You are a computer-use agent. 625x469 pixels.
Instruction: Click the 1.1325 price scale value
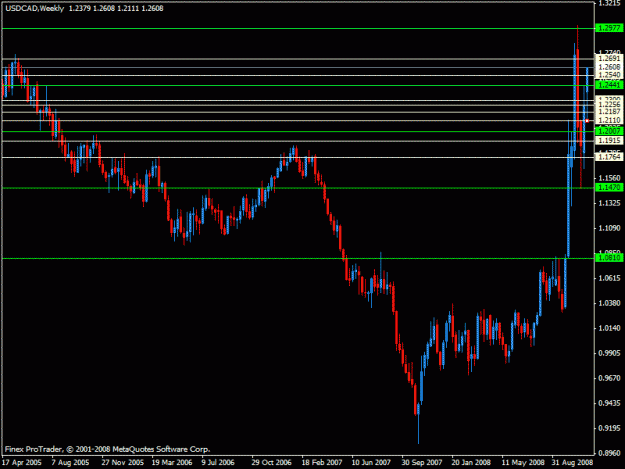[610, 203]
